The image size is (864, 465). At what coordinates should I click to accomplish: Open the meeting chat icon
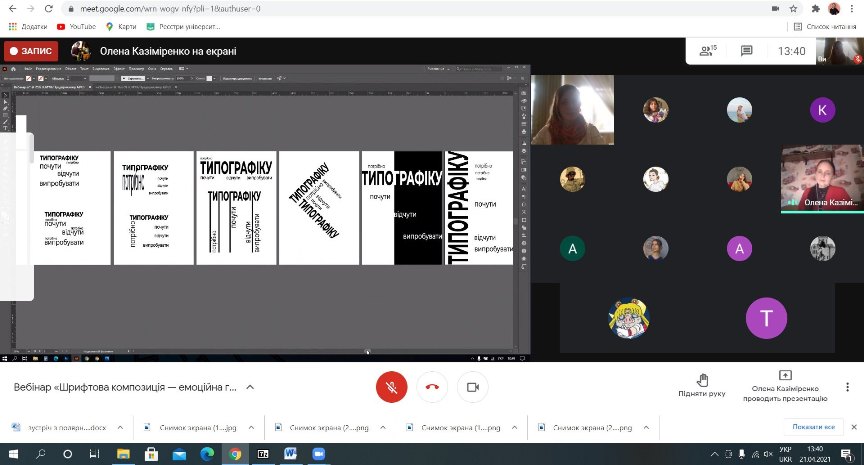746,51
